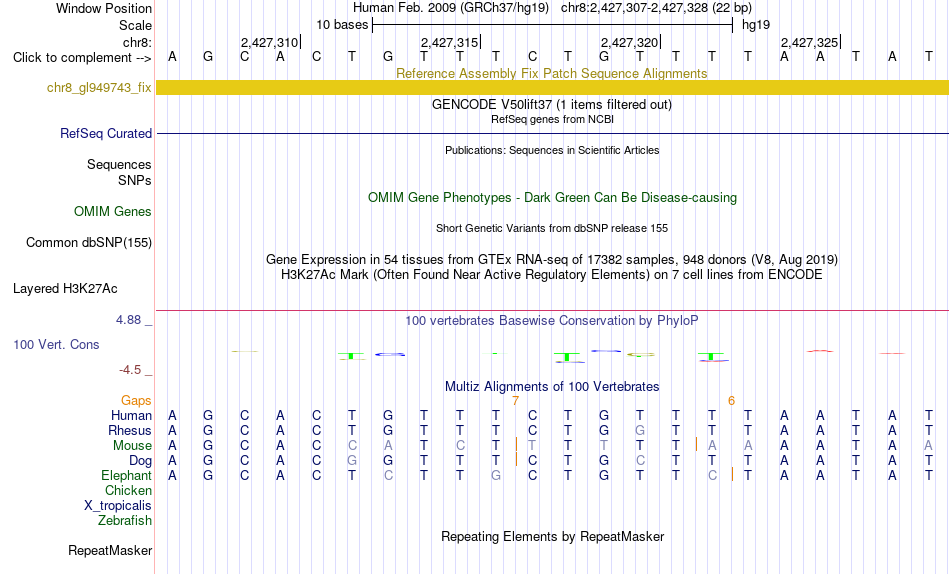Click the Publications: Sequences in Scientific Articles title

pos(552,150)
